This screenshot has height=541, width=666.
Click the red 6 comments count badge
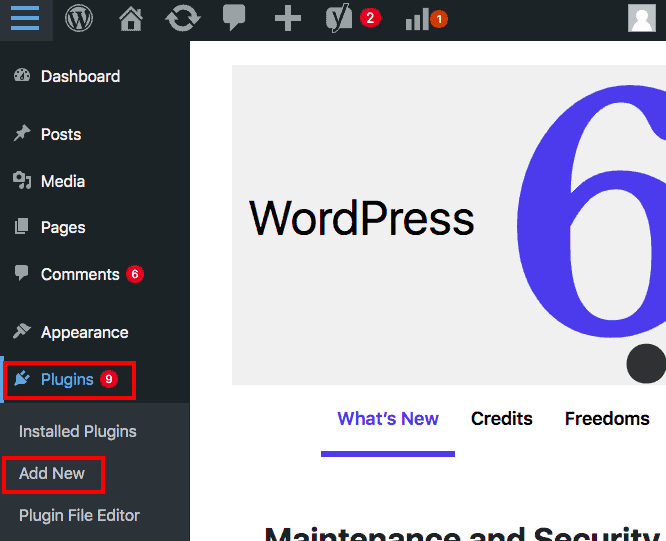[135, 274]
